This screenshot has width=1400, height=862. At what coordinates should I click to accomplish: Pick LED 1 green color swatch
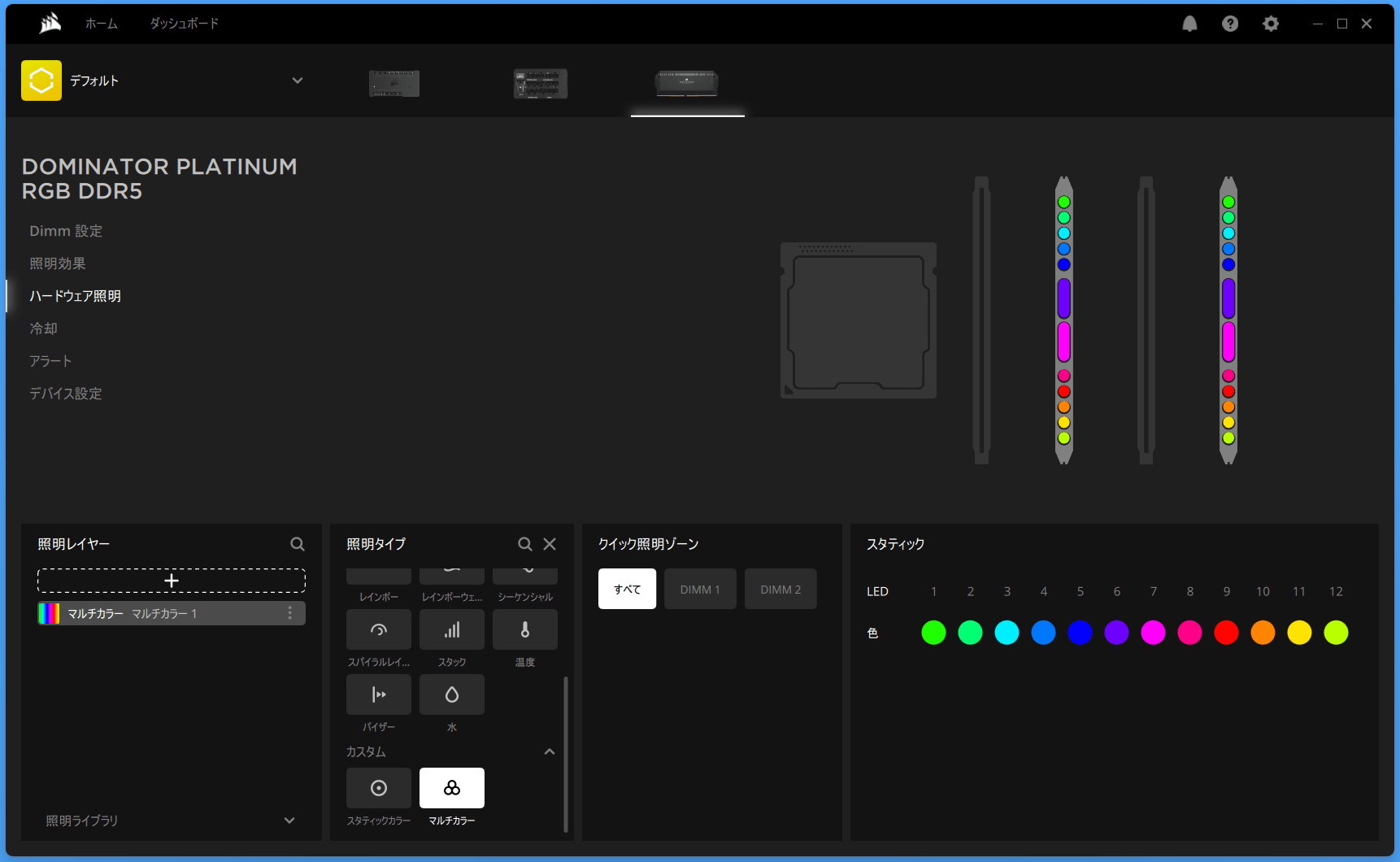(x=933, y=632)
